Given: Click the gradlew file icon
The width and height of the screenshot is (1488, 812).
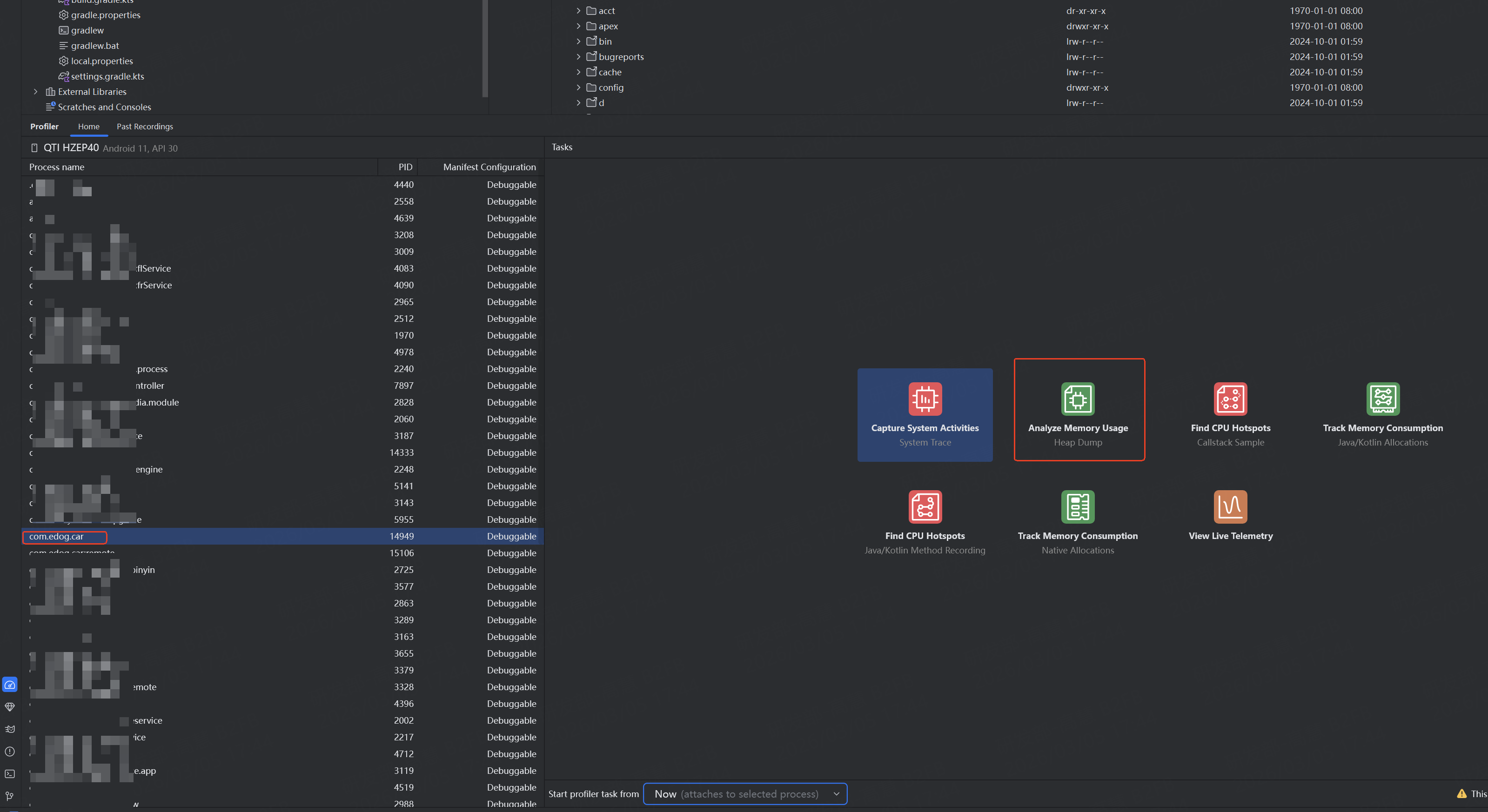Looking at the screenshot, I should (x=64, y=30).
